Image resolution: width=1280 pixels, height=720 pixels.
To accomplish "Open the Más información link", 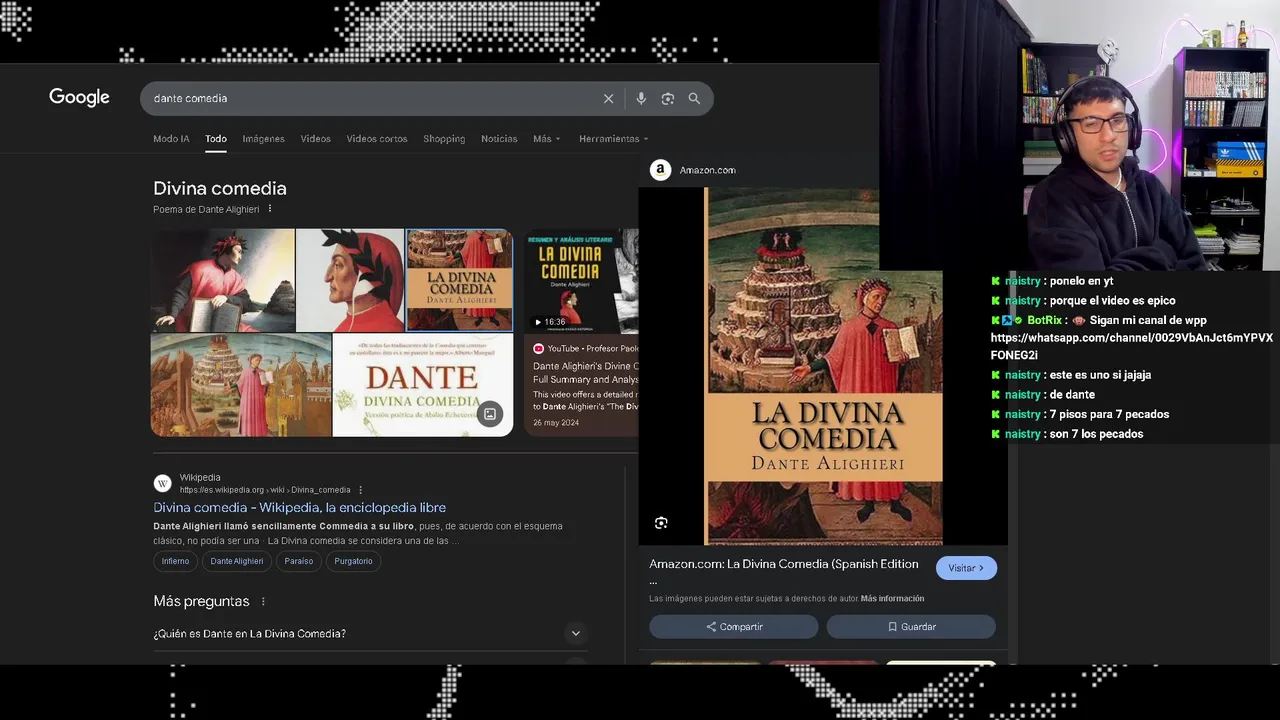I will pos(892,599).
